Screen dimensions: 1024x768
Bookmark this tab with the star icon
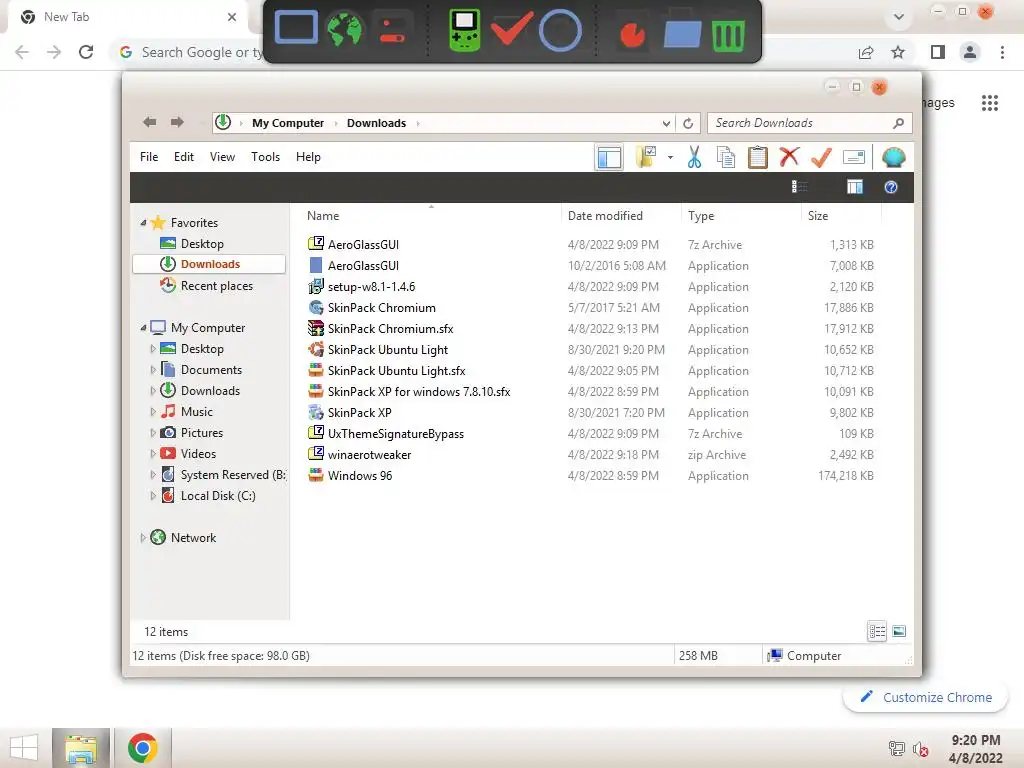coord(898,52)
